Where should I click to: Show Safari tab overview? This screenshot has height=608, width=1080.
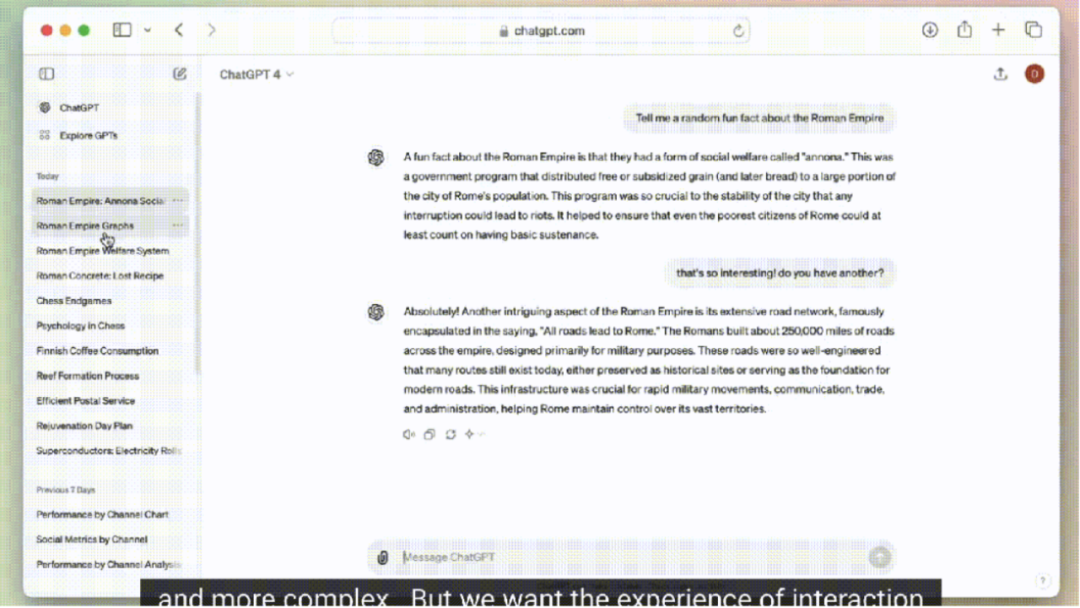click(x=1033, y=30)
